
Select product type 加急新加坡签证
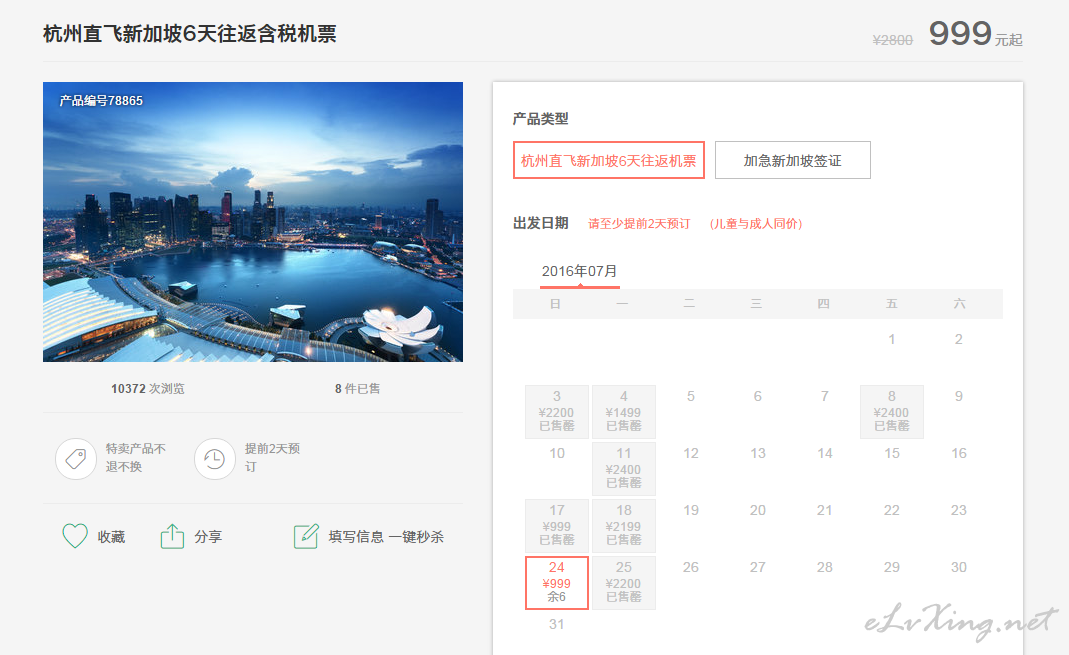(x=792, y=160)
